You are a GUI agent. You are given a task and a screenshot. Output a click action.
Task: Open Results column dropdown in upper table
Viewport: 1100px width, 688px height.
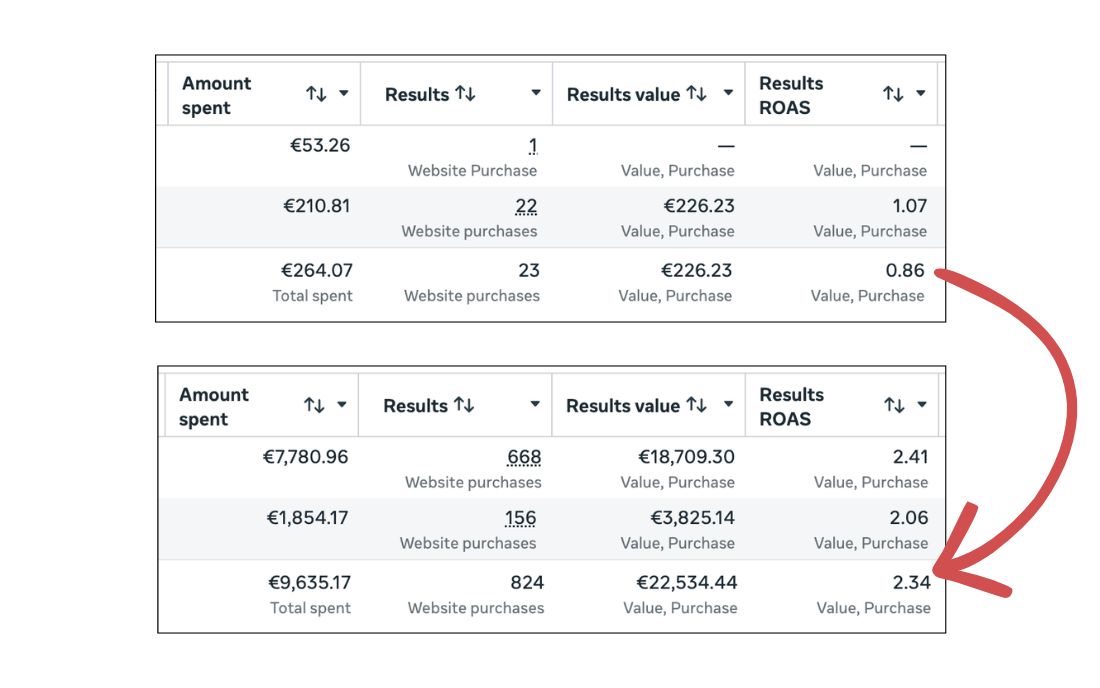click(536, 94)
